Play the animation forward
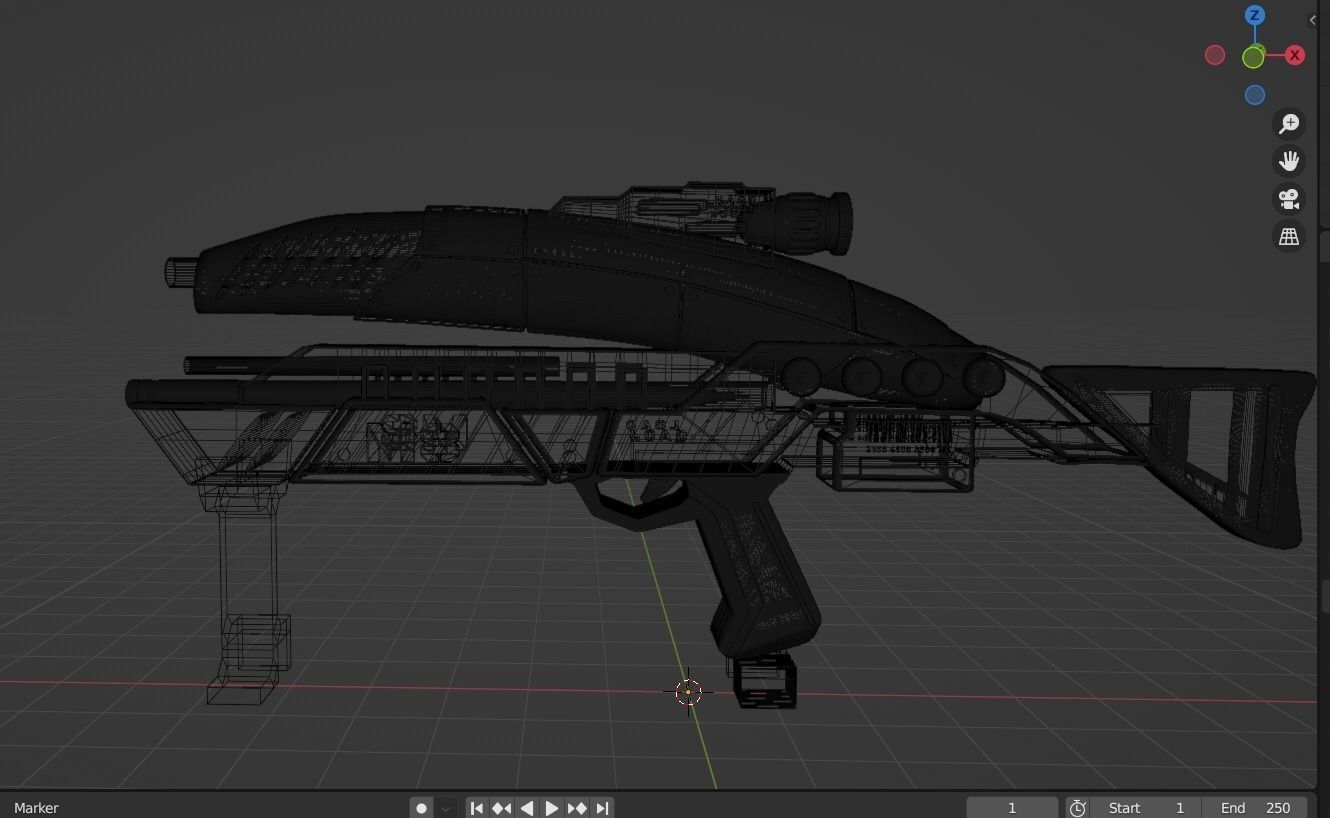1330x818 pixels. [x=551, y=808]
